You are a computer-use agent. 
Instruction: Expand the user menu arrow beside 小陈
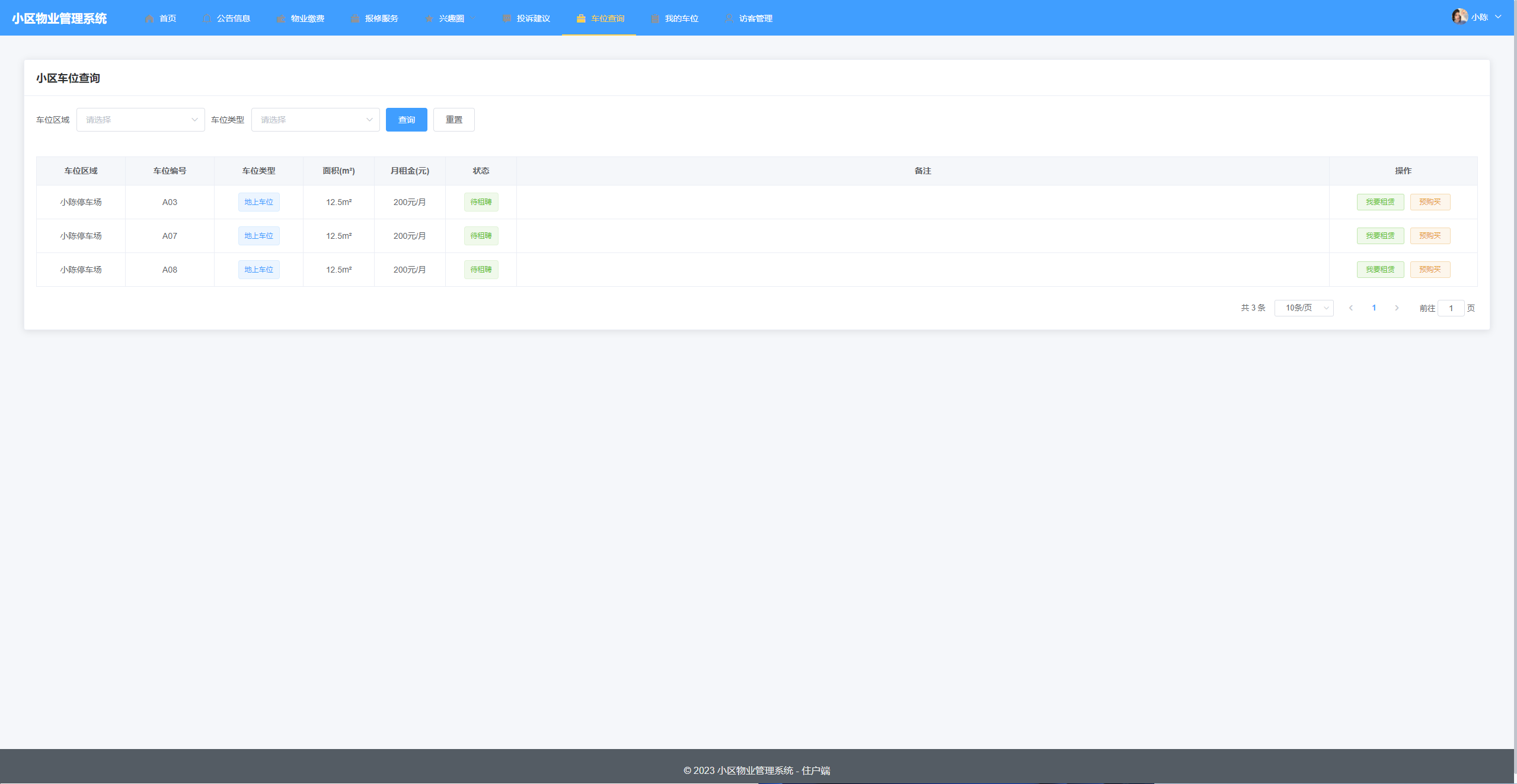click(x=1498, y=17)
